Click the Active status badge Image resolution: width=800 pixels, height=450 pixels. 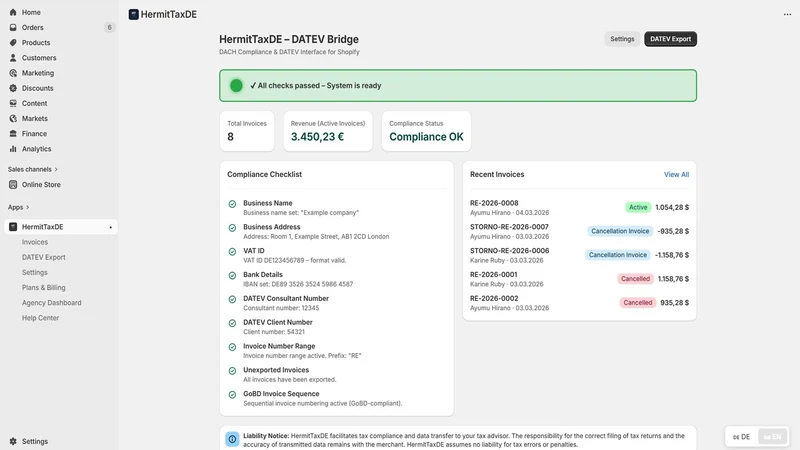coord(638,207)
